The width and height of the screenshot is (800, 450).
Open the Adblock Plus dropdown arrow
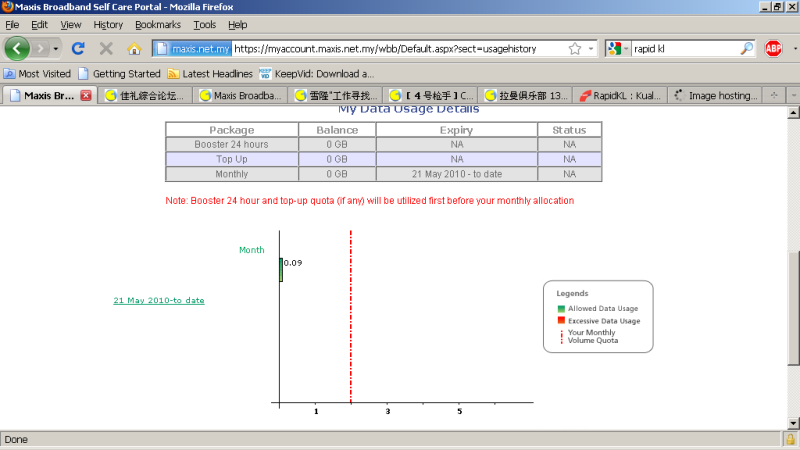point(795,49)
